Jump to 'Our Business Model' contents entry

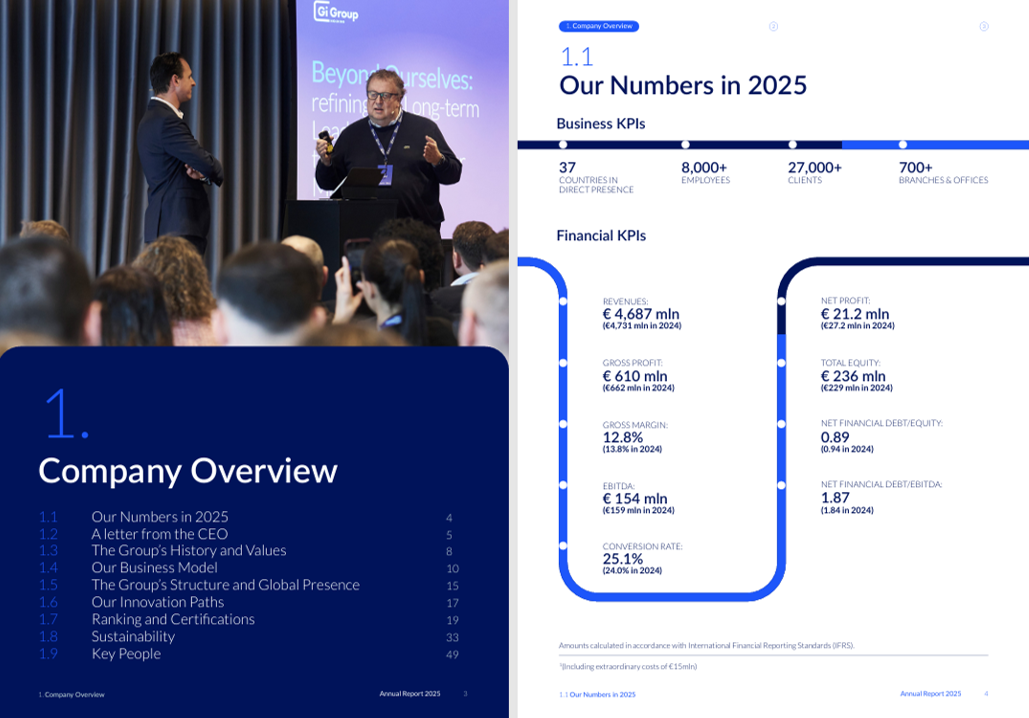tap(154, 568)
